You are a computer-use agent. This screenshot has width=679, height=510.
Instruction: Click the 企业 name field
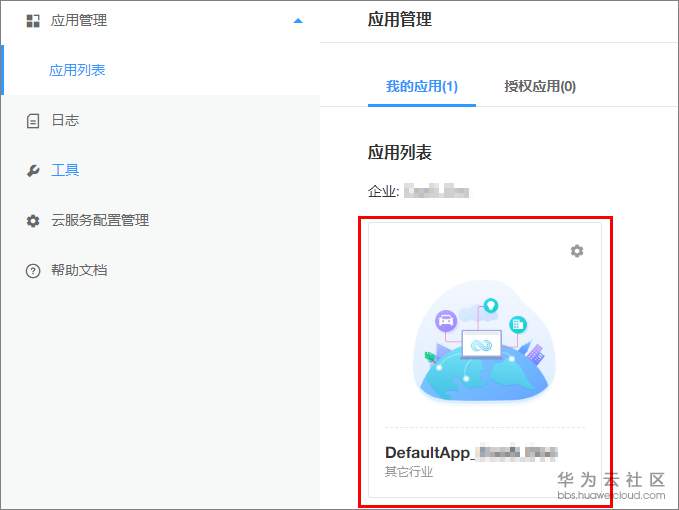coord(436,191)
